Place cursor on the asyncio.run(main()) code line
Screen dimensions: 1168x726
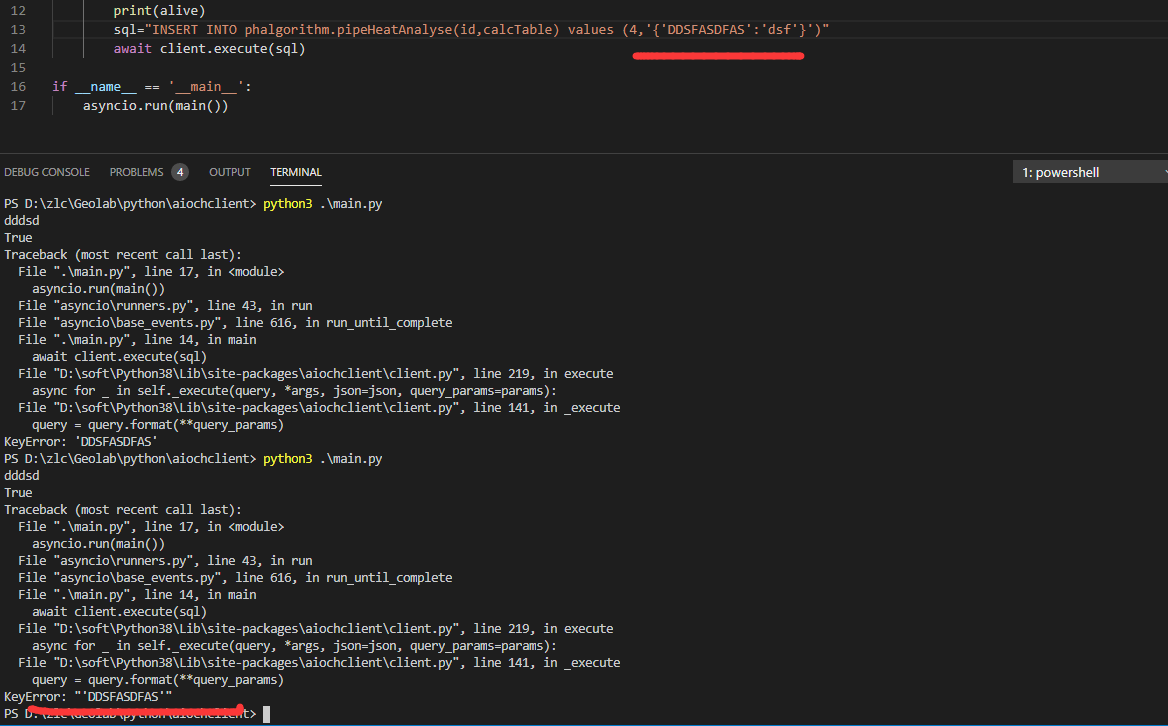(156, 105)
